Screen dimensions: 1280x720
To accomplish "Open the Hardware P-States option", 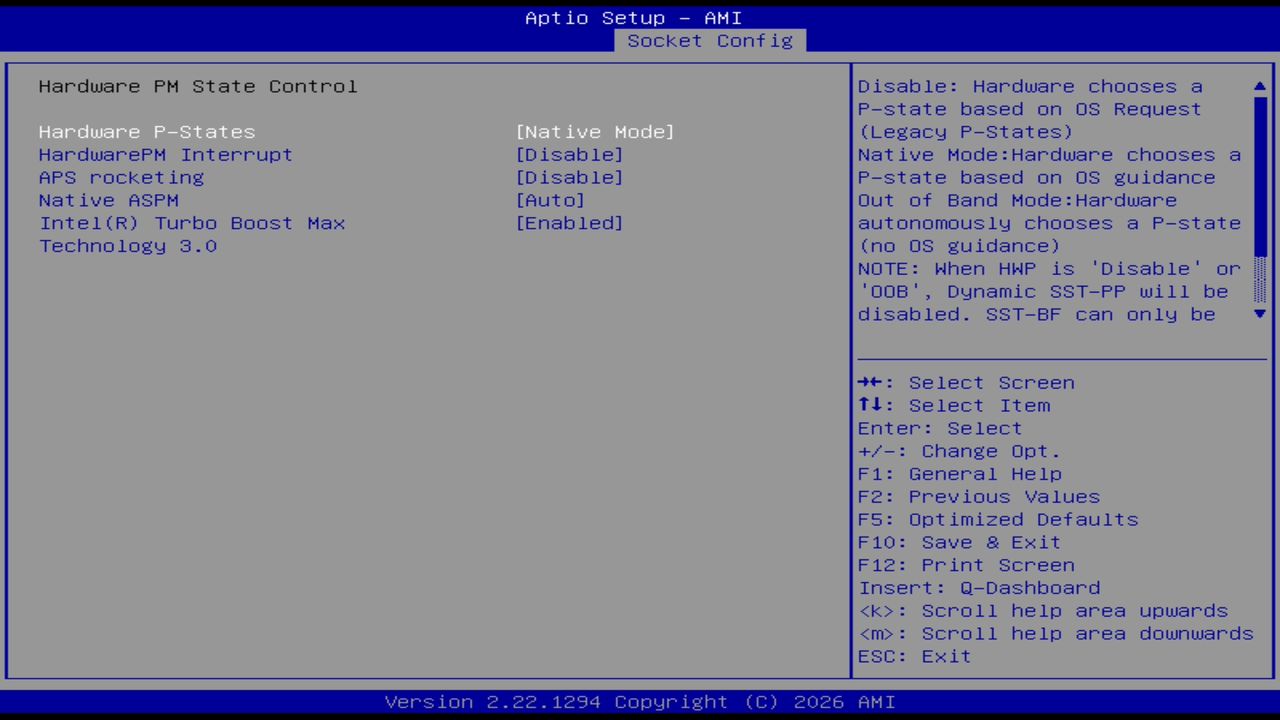I will (x=146, y=131).
